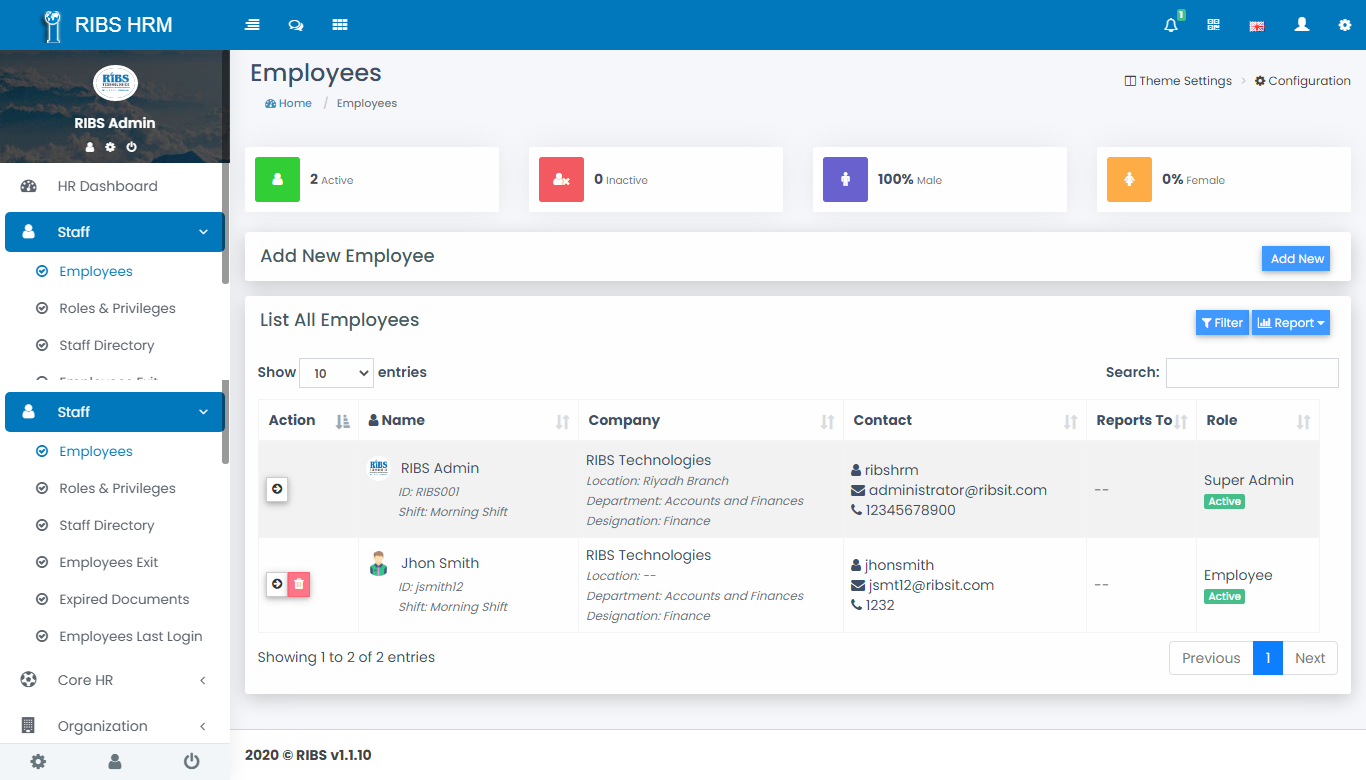Open the entries-per-page dropdown
The height and width of the screenshot is (780, 1366).
click(336, 373)
